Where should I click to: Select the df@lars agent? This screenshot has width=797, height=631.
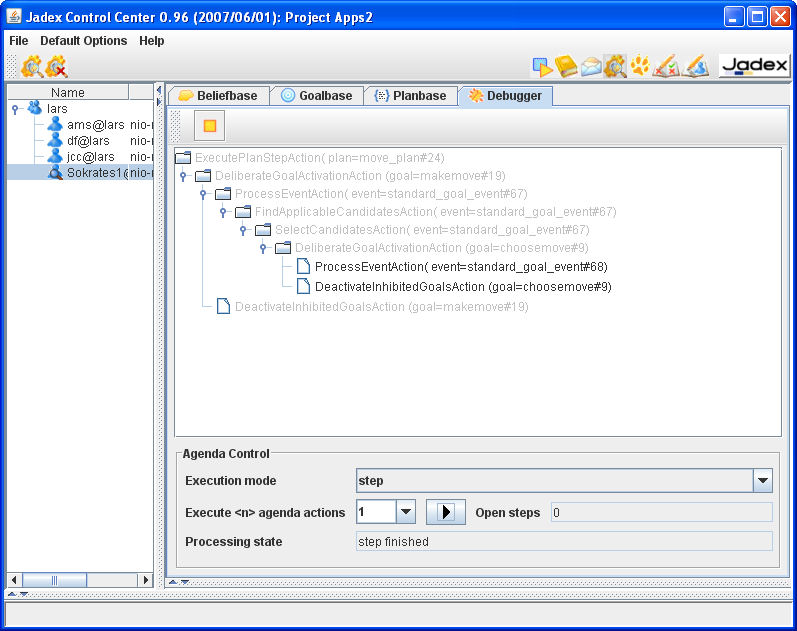click(x=88, y=141)
